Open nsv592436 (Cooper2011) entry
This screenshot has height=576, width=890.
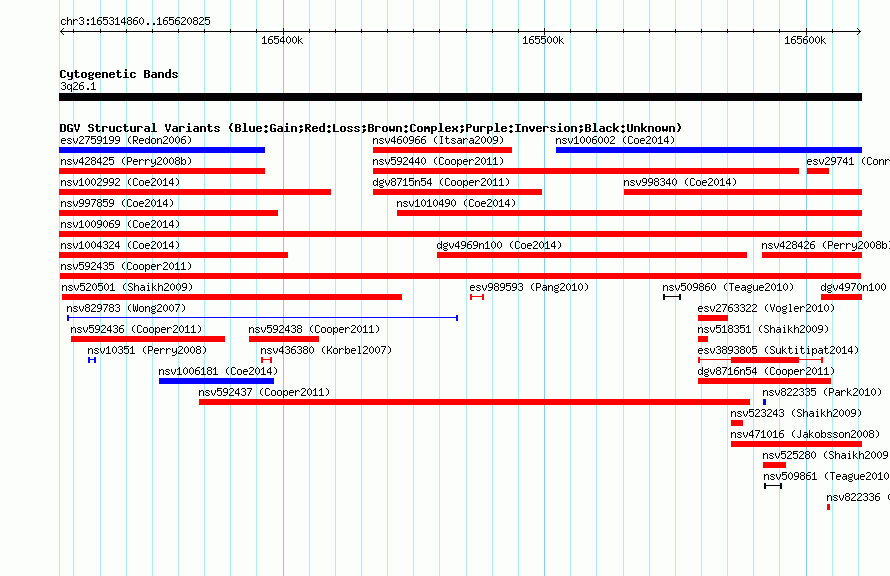coord(136,329)
